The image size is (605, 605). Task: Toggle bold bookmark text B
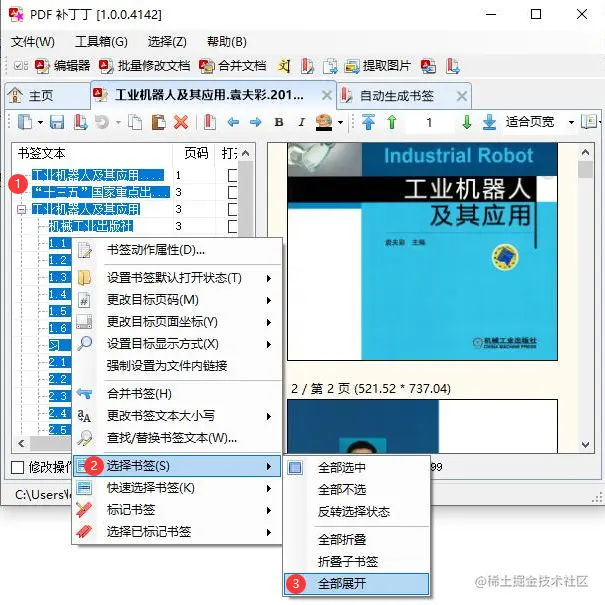[x=279, y=122]
